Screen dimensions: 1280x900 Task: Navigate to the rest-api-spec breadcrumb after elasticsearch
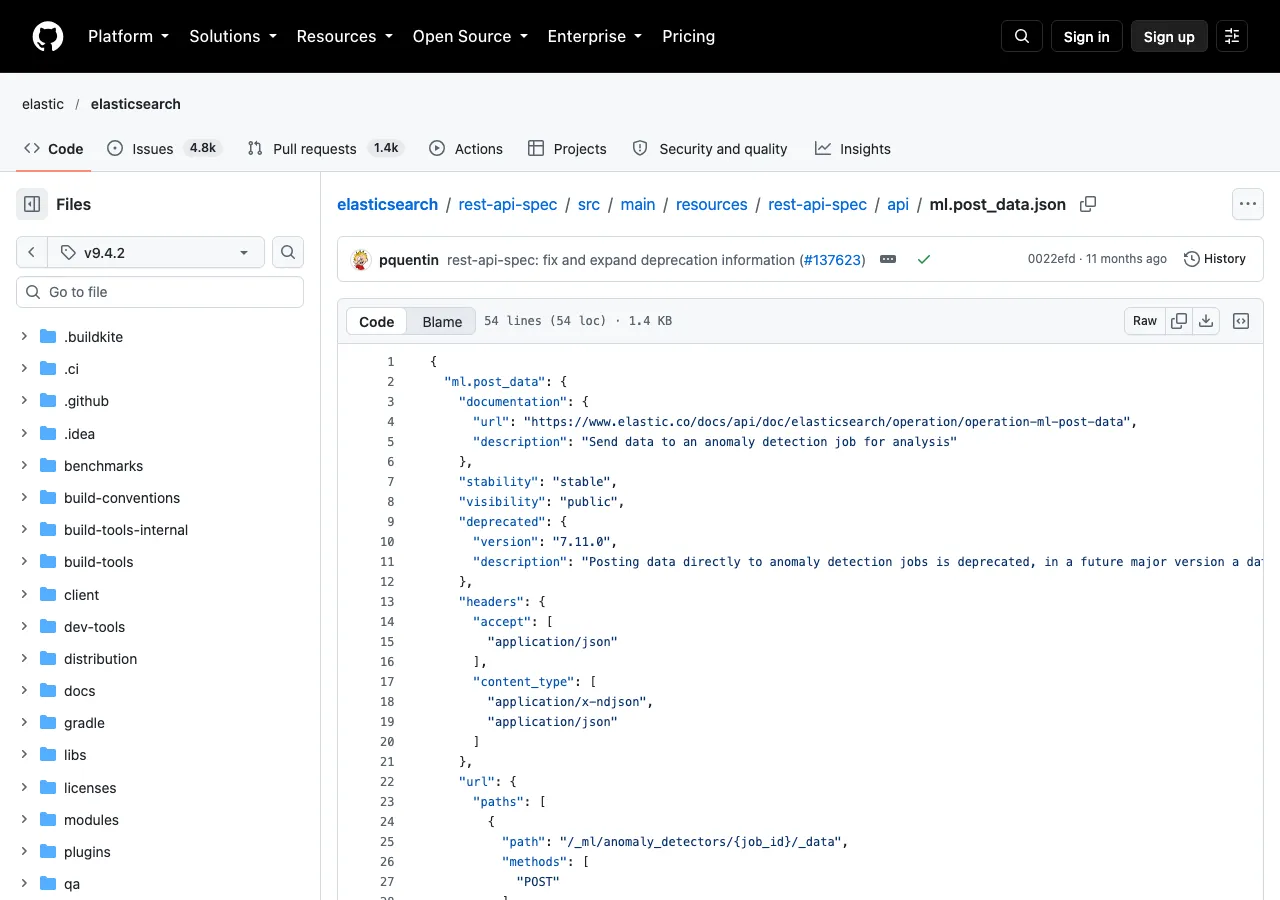(x=508, y=204)
